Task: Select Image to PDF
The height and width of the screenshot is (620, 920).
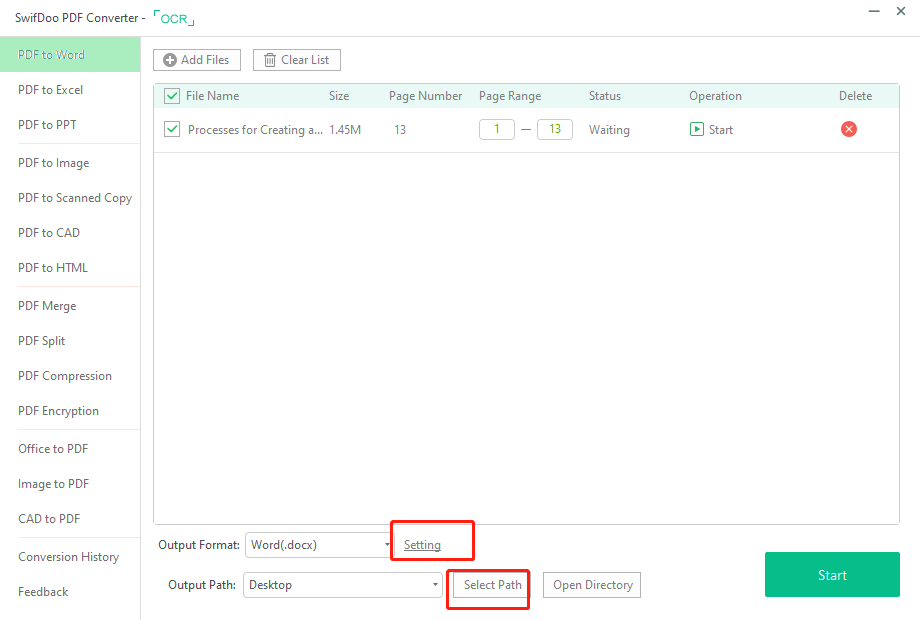Action: [x=53, y=484]
